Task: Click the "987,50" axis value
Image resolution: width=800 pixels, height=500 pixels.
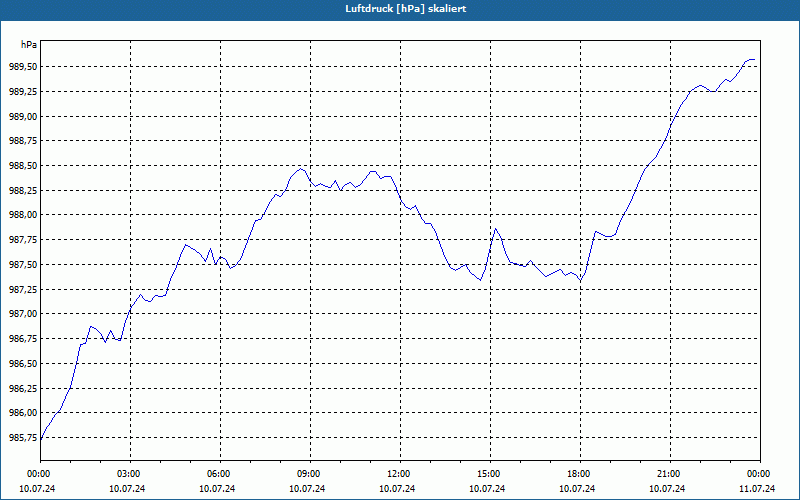Action: (23, 265)
